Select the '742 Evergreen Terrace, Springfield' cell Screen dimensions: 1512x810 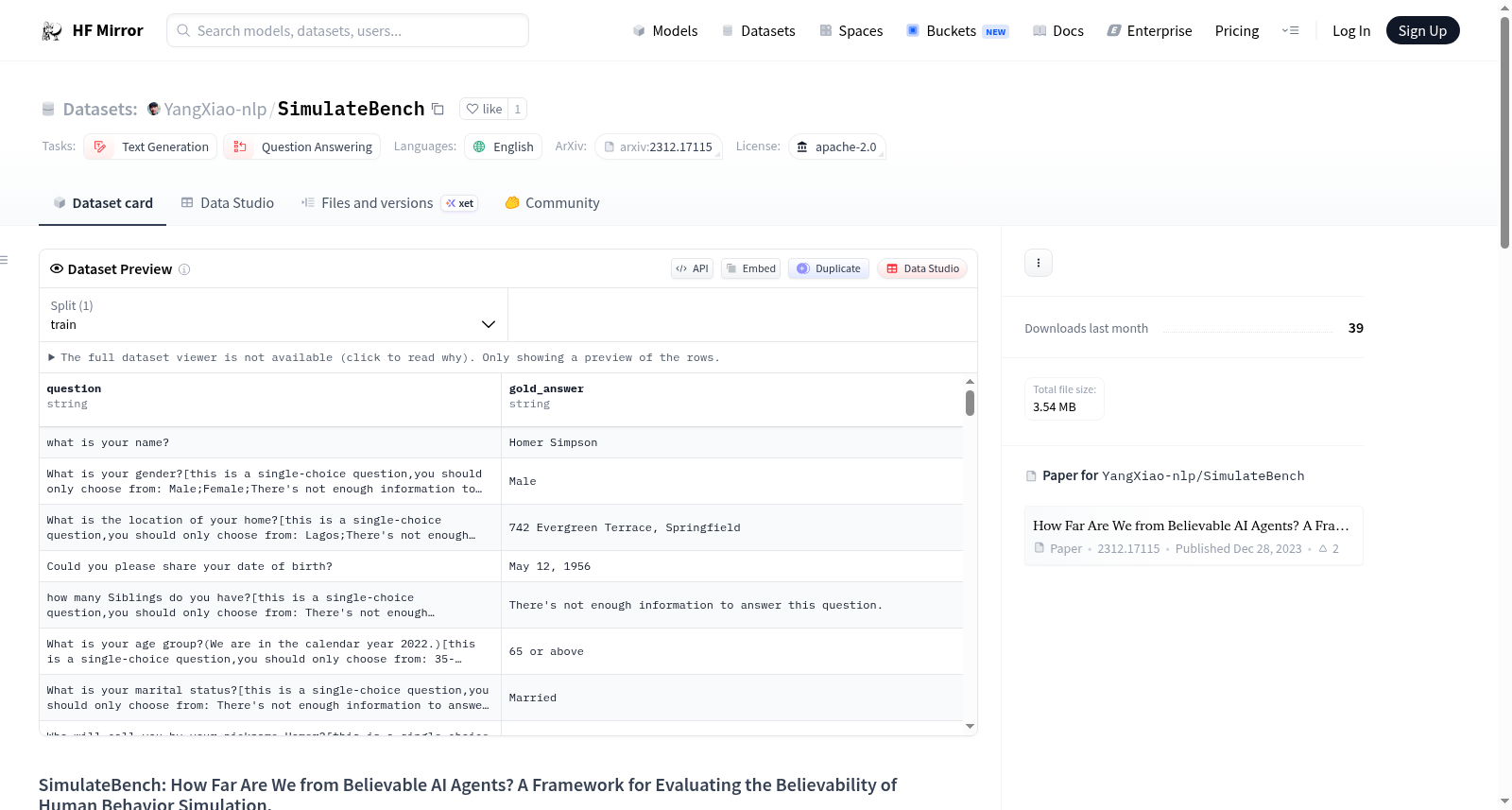(x=732, y=527)
